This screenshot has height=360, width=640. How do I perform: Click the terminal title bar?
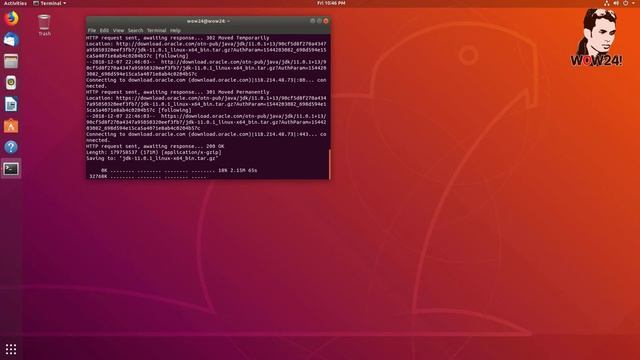click(208, 21)
